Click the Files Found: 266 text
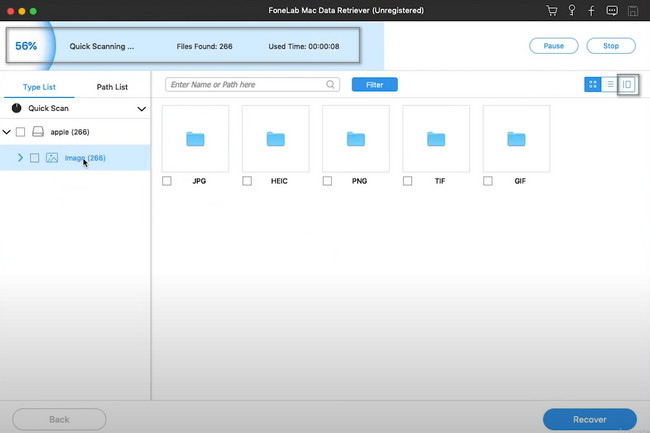Screen dimensions: 650x433 pos(204,46)
